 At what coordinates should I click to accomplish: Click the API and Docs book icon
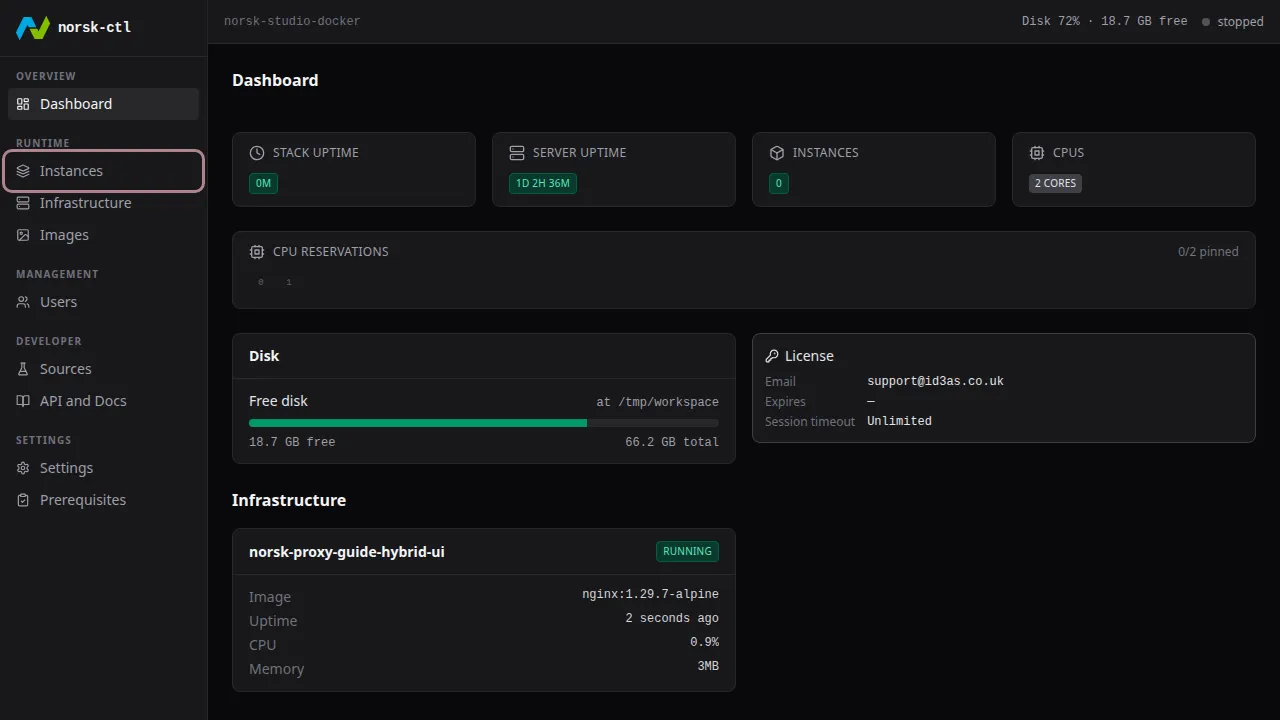point(23,401)
